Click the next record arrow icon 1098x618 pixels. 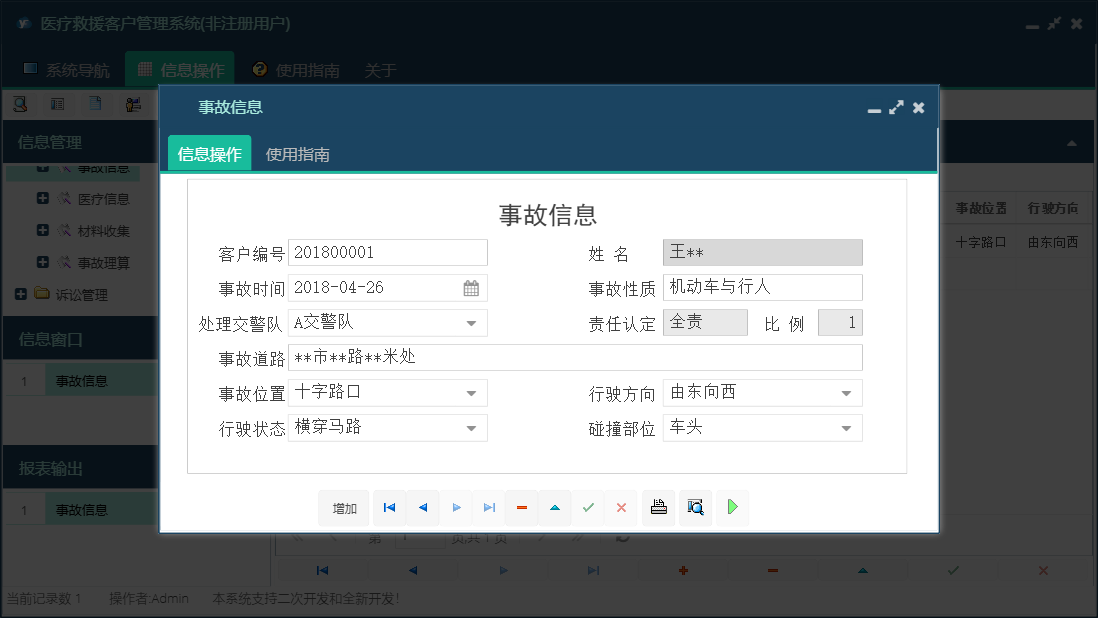[x=456, y=507]
